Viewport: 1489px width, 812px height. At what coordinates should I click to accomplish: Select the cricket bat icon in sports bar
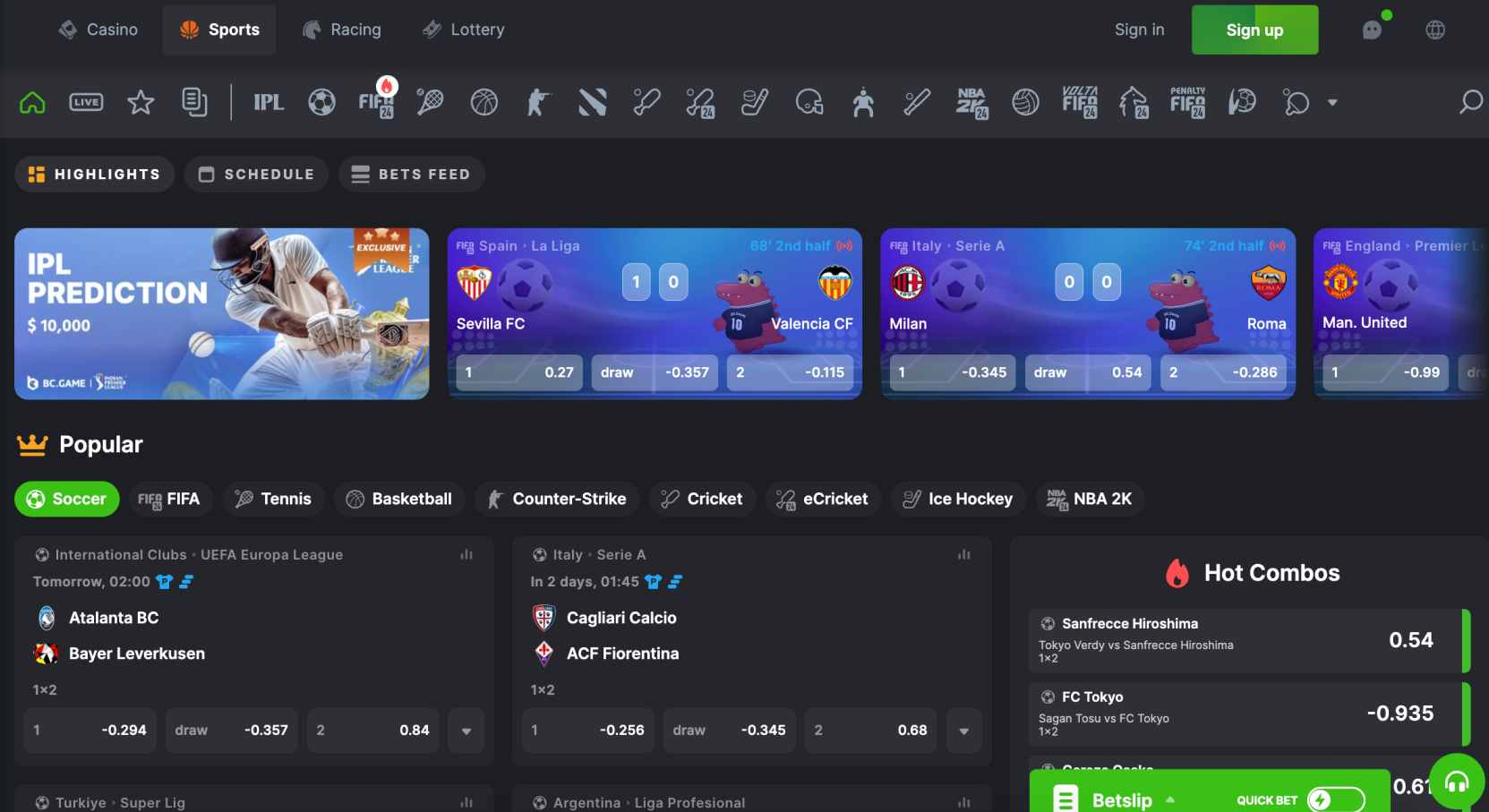646,102
